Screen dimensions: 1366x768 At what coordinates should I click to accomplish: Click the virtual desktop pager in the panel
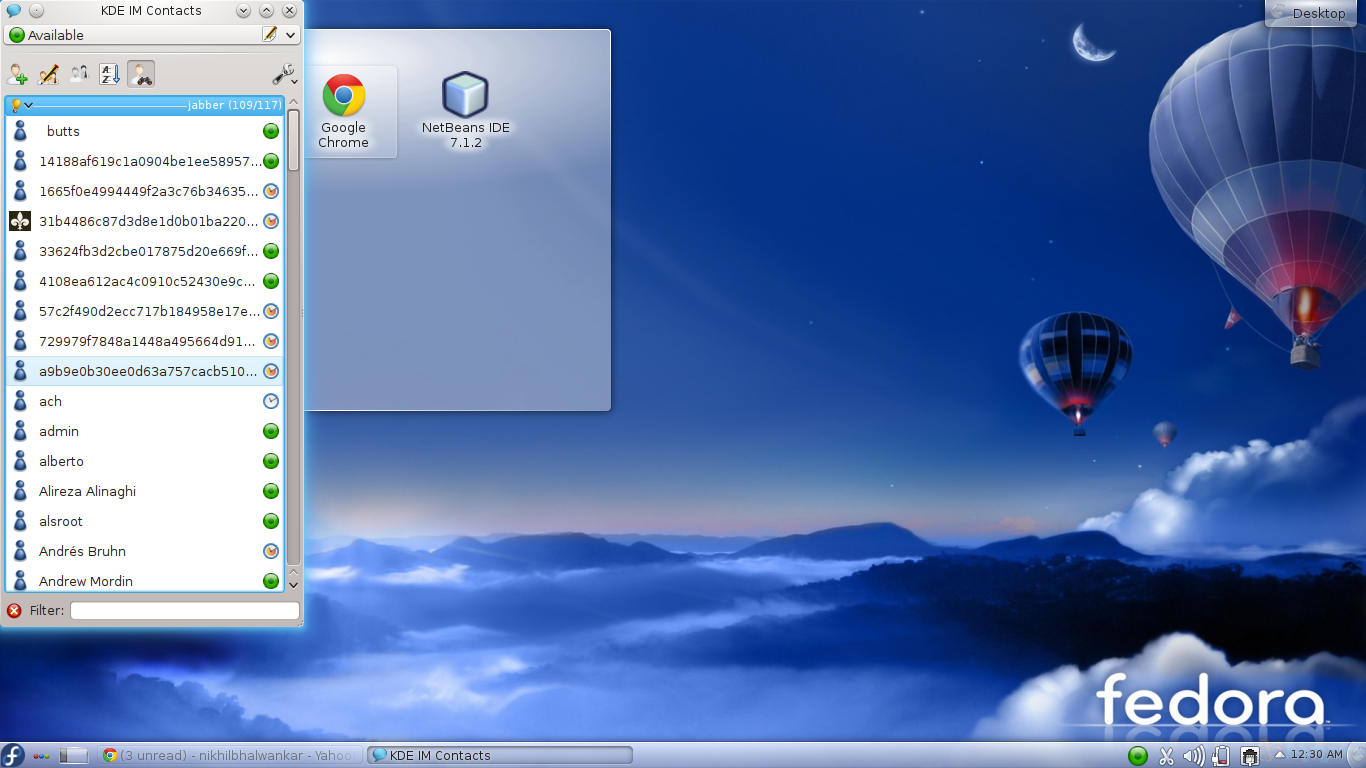(x=74, y=755)
